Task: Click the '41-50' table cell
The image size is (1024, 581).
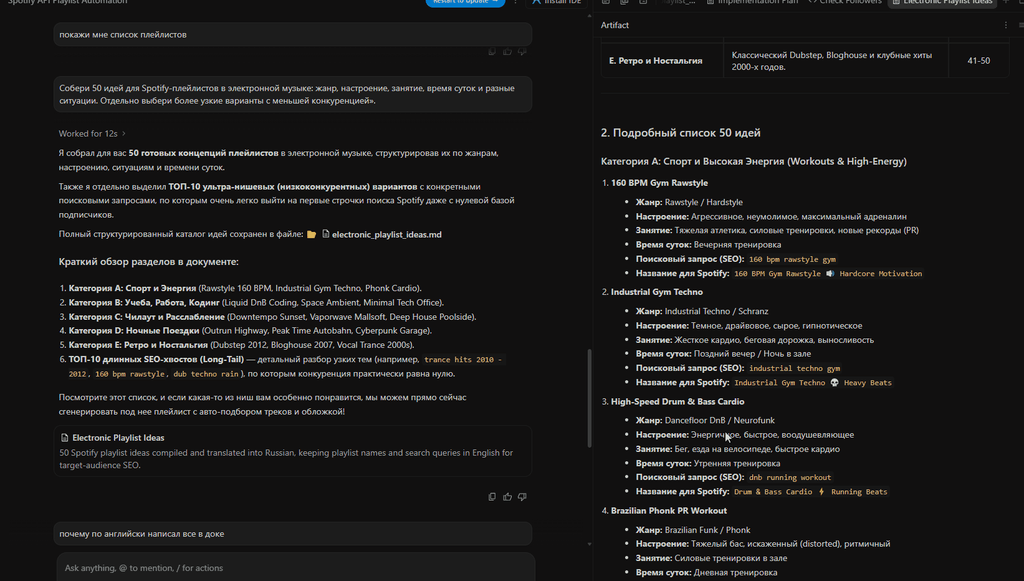Action: [978, 61]
